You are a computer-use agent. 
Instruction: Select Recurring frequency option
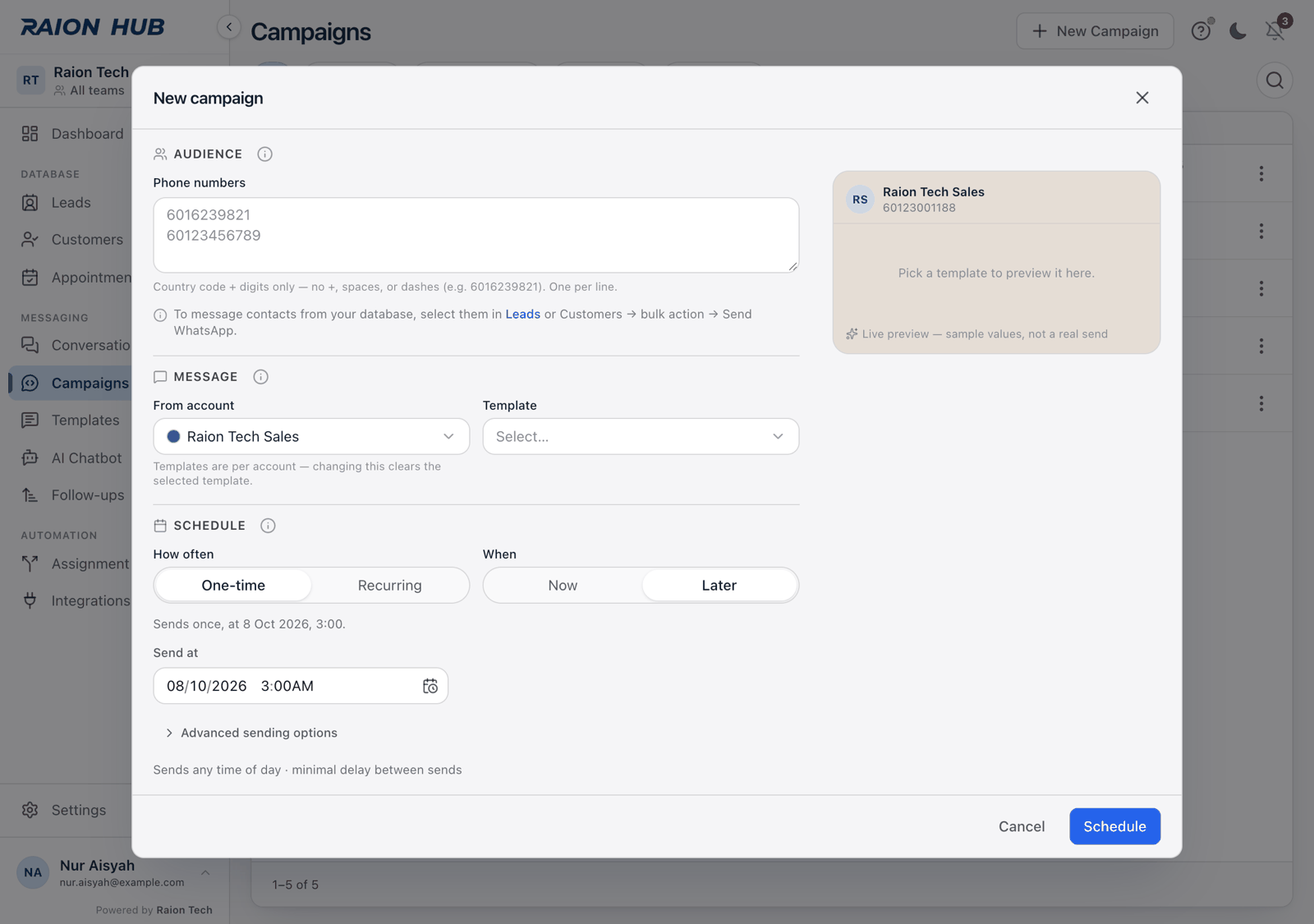point(390,586)
